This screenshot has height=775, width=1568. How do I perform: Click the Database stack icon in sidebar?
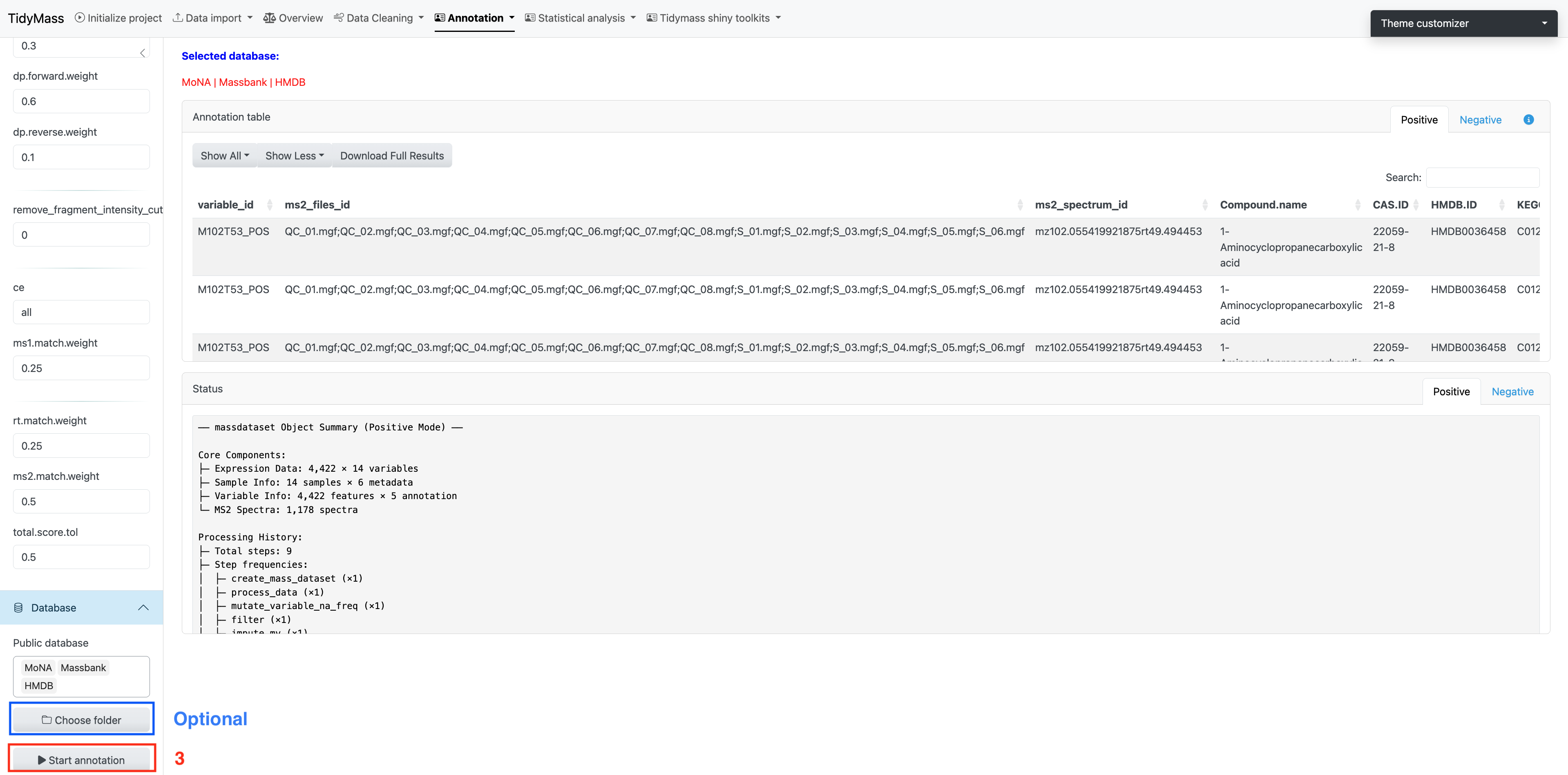tap(18, 607)
